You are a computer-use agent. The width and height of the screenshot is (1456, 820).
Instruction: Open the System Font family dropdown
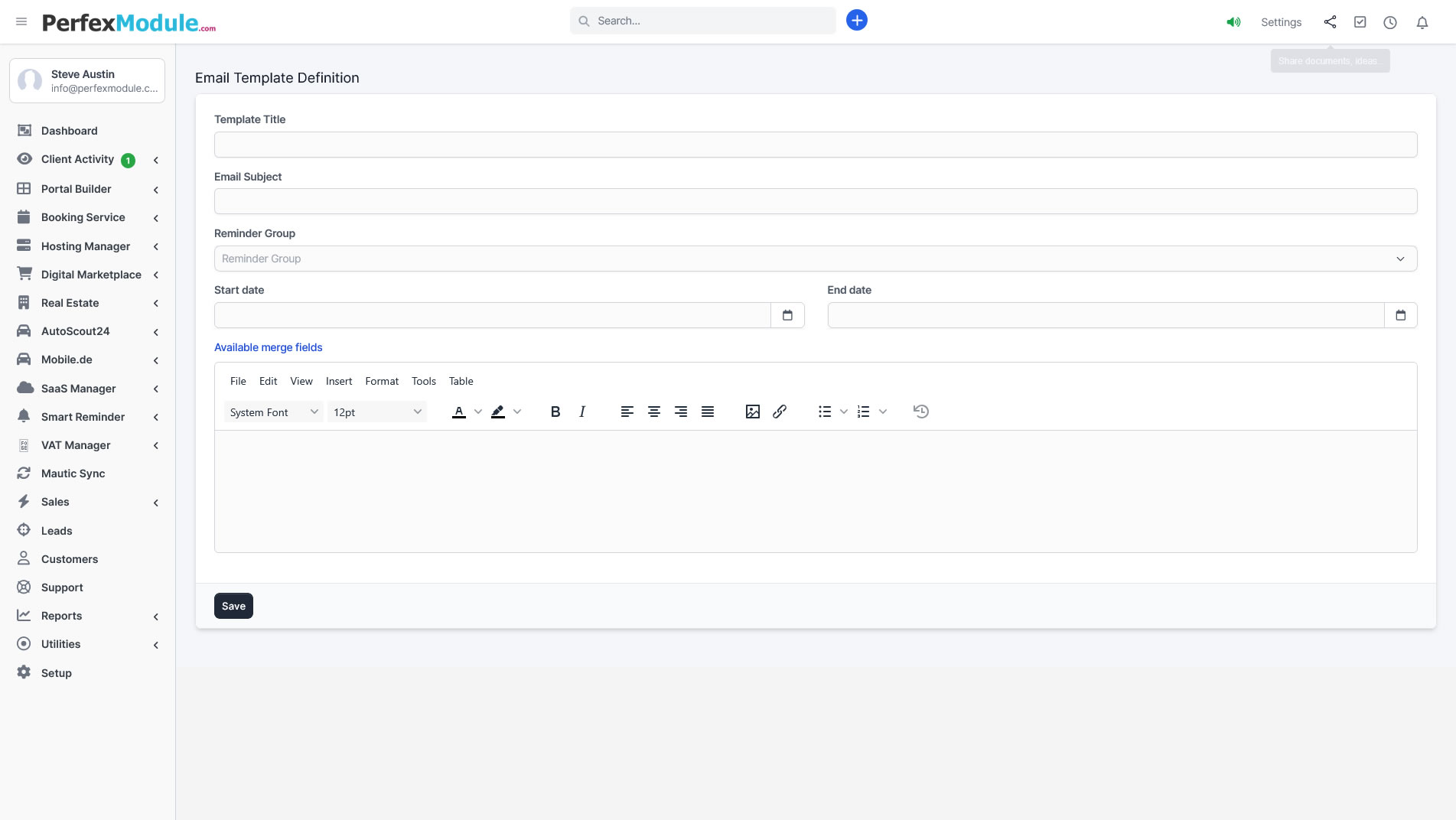273,412
